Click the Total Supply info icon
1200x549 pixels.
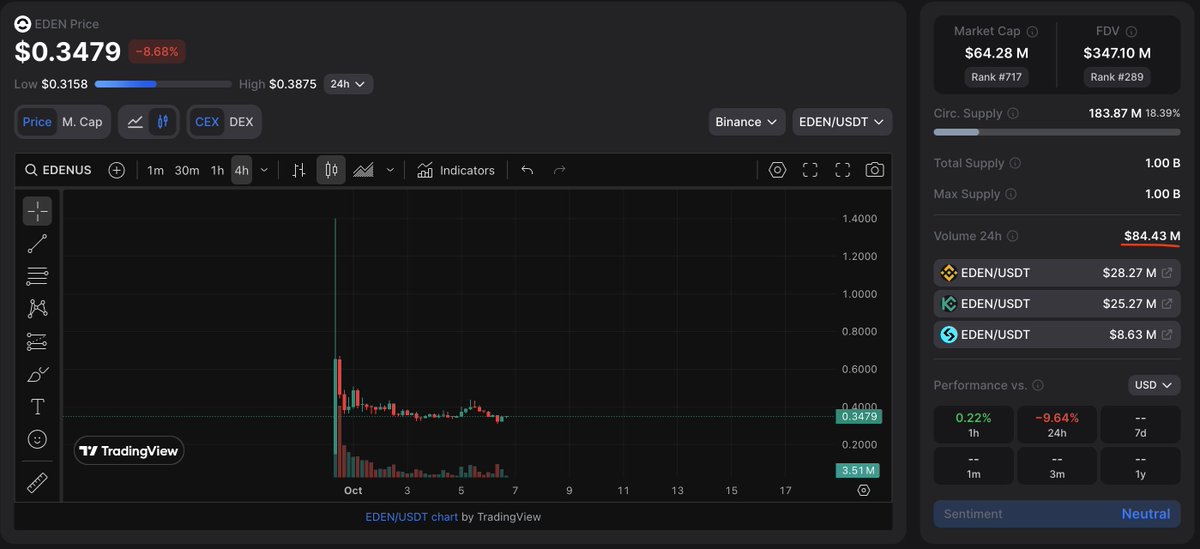1015,163
